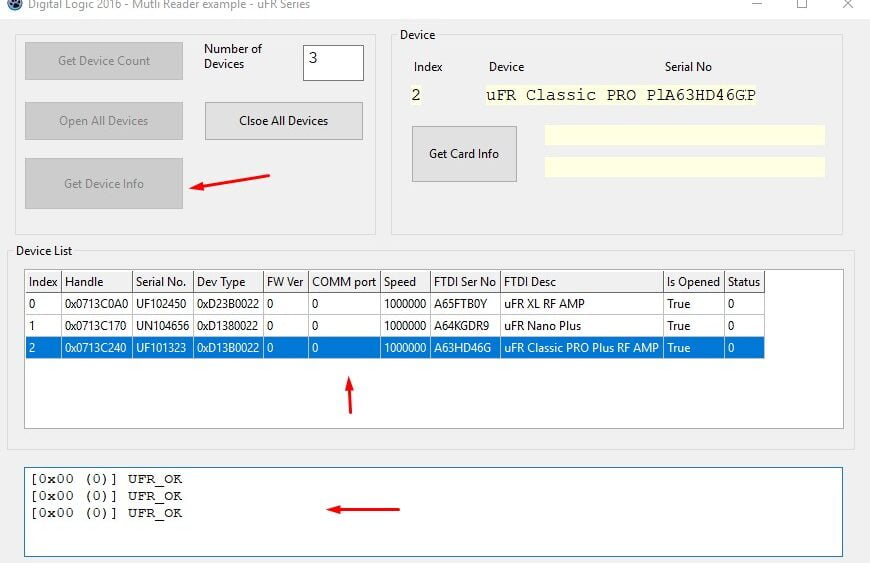The image size is (870, 563).
Task: Click the FTDI Desc column header
Action: 582,282
